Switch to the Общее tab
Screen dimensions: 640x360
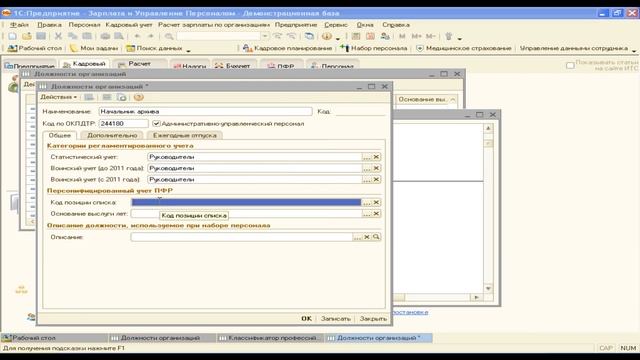[60, 135]
